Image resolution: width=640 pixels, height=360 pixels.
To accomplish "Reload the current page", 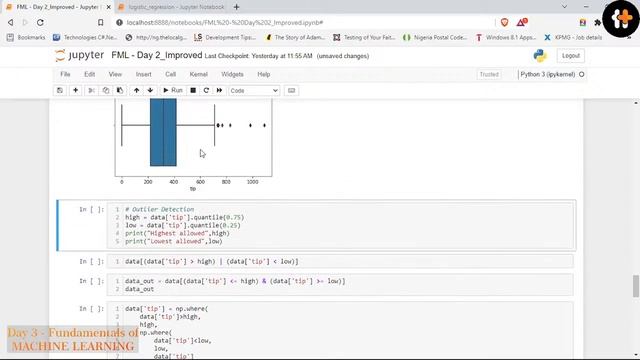I will 40,22.
